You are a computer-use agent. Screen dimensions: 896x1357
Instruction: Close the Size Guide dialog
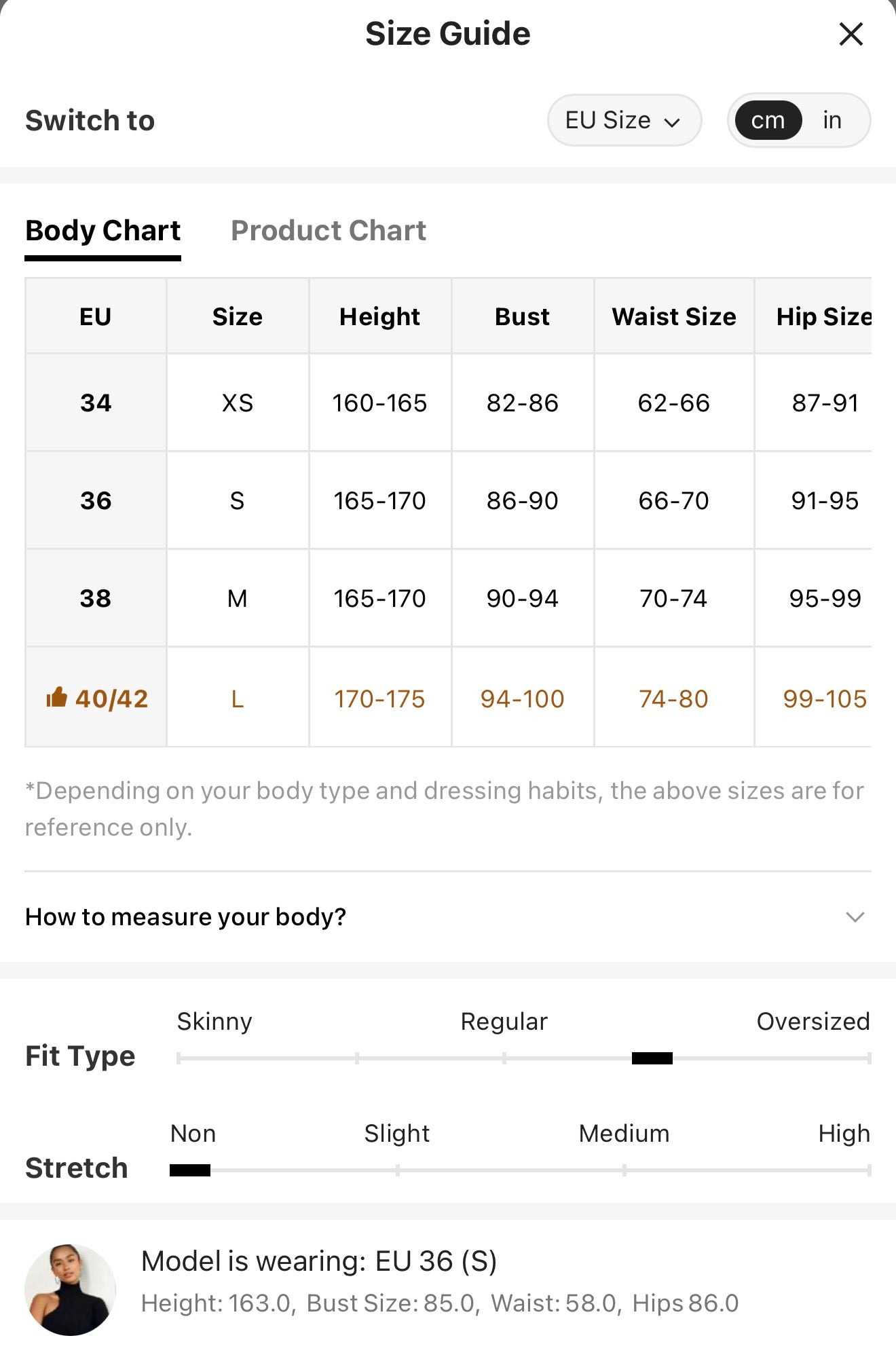(851, 34)
